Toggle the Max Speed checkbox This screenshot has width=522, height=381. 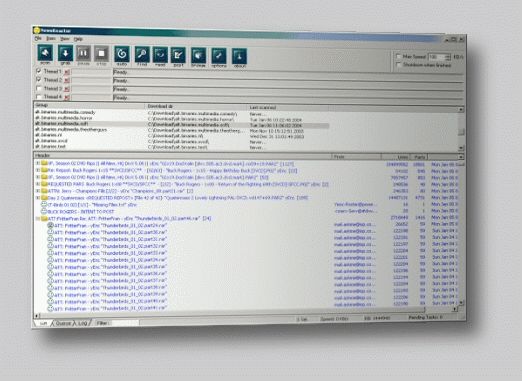point(398,56)
